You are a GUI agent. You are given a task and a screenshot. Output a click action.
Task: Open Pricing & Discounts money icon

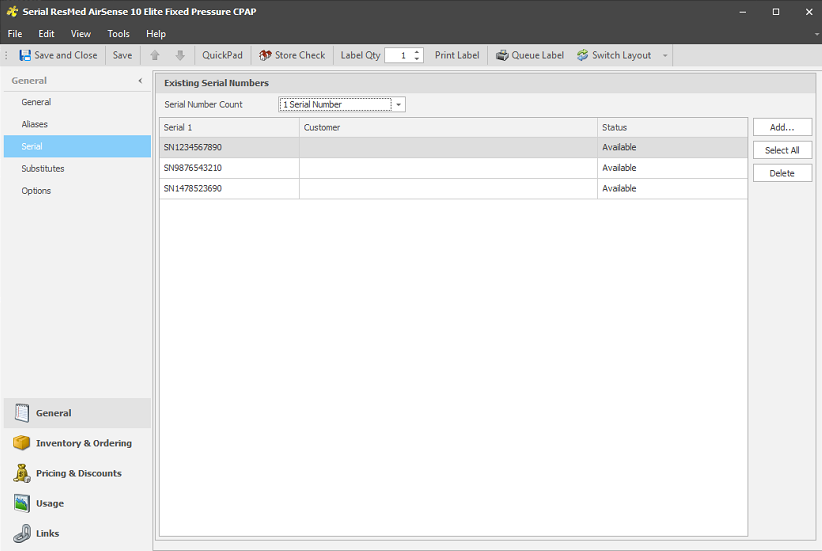coord(21,473)
